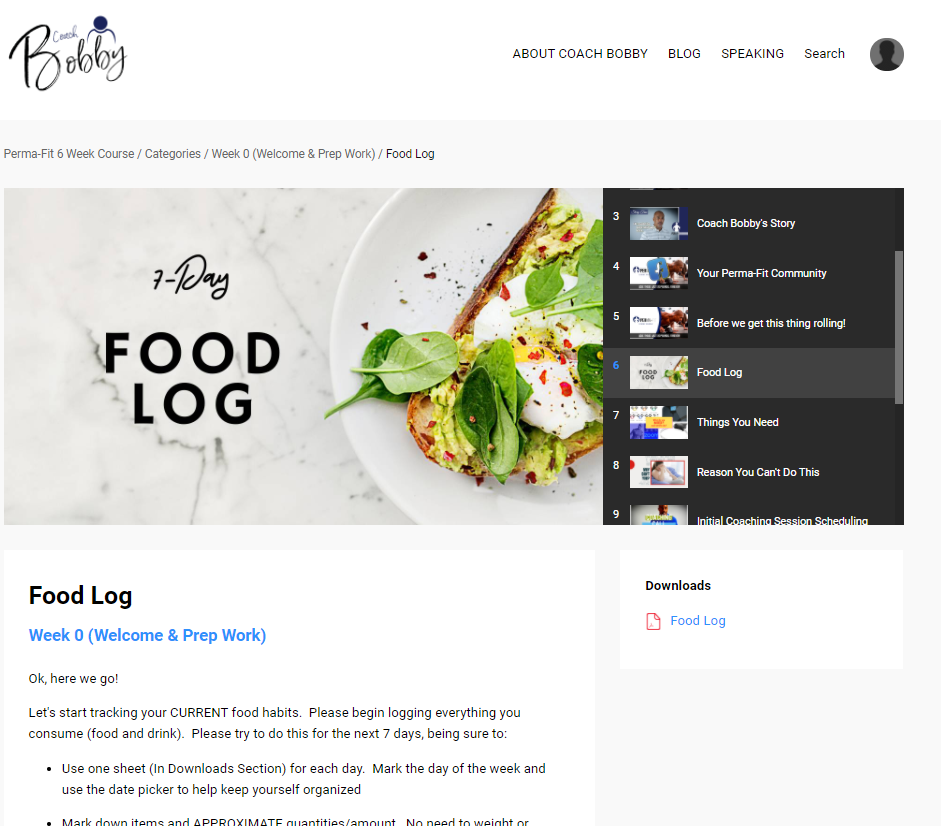Open the Things You Need lesson thumbnail
The image size is (941, 826).
(x=658, y=422)
